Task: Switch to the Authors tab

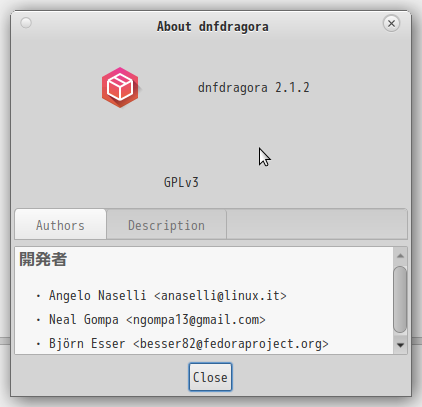Action: click(x=60, y=225)
